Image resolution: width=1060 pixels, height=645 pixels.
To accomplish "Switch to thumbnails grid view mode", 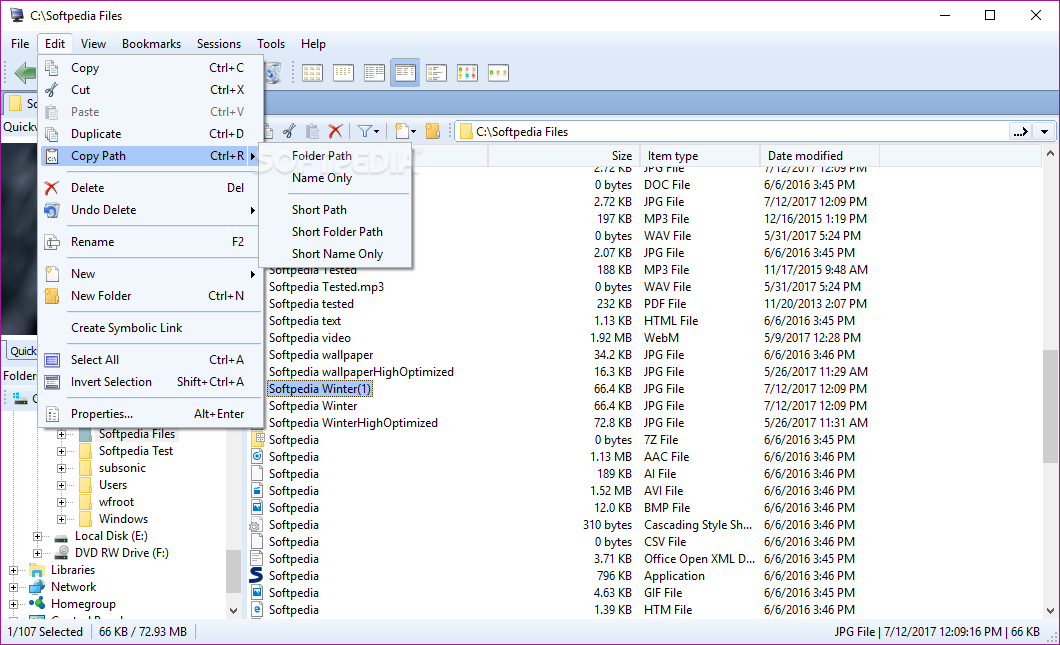I will pos(467,72).
